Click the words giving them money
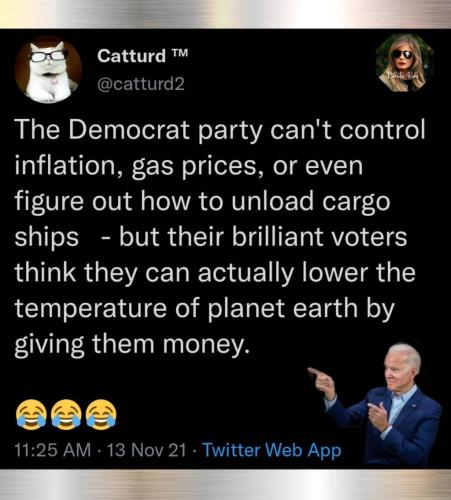451x500 pixels. [132, 345]
